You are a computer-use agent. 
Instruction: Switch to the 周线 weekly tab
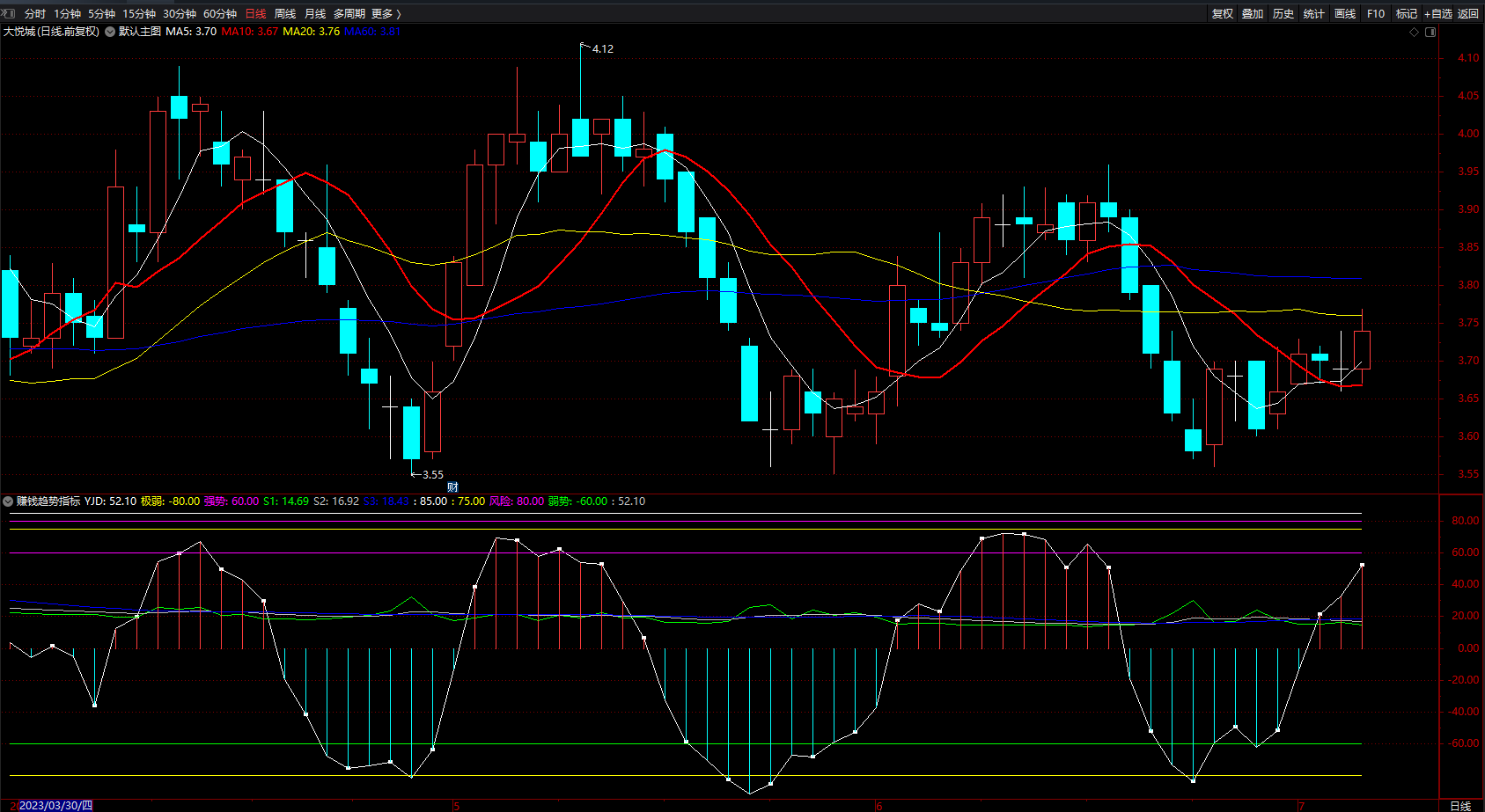click(285, 13)
